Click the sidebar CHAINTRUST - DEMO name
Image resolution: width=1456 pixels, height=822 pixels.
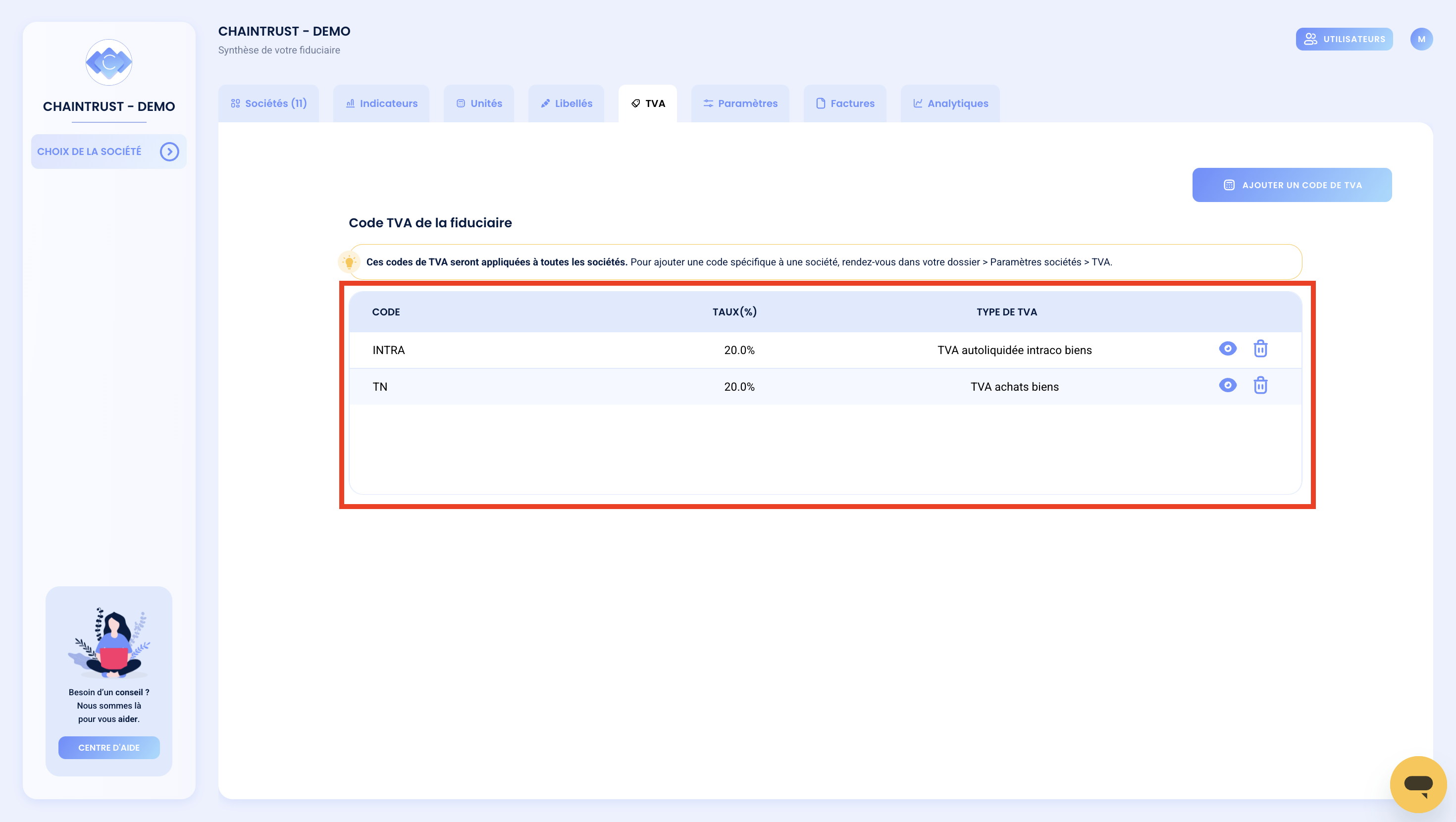(109, 106)
